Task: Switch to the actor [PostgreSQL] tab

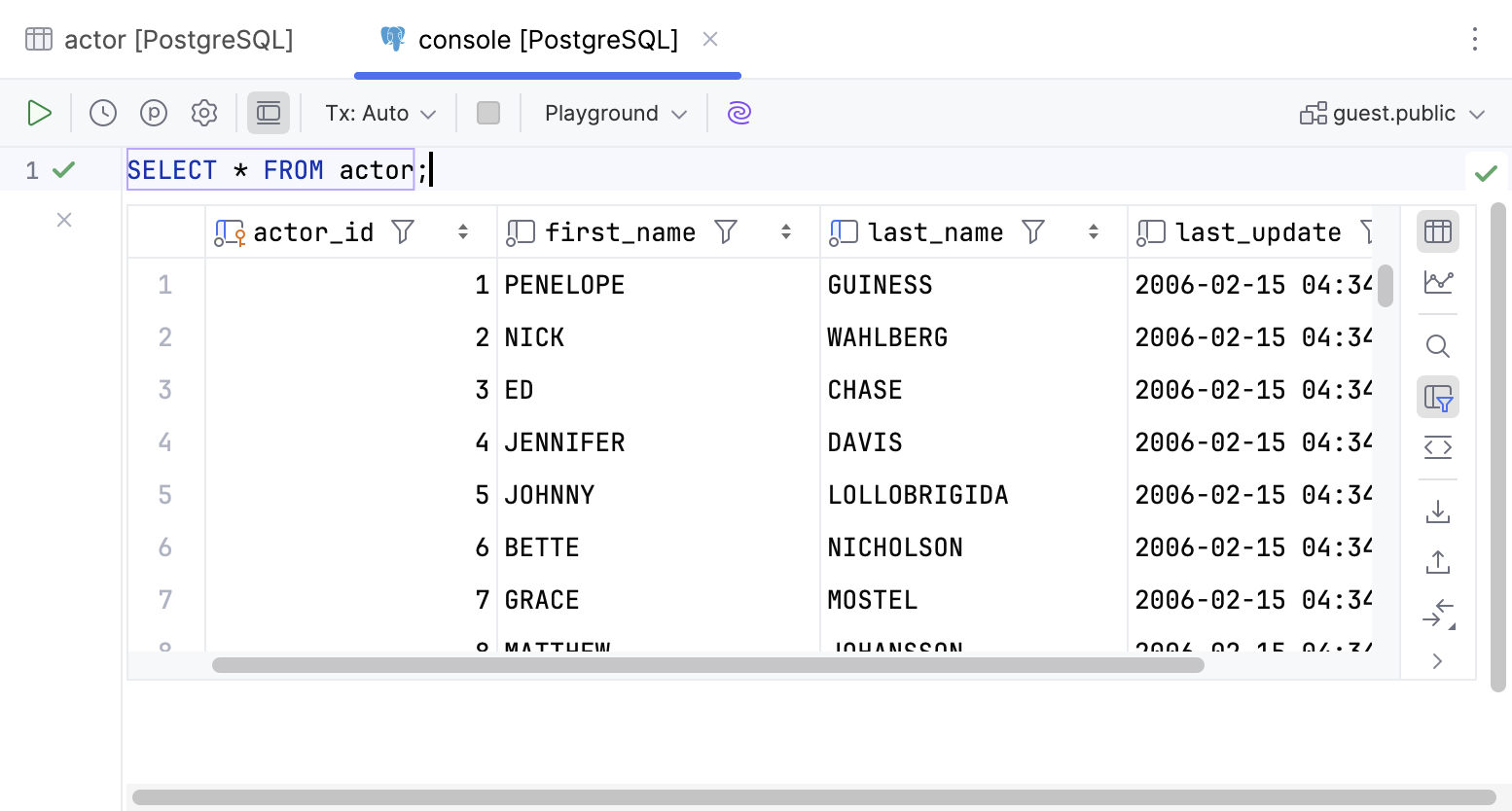Action: pos(159,39)
